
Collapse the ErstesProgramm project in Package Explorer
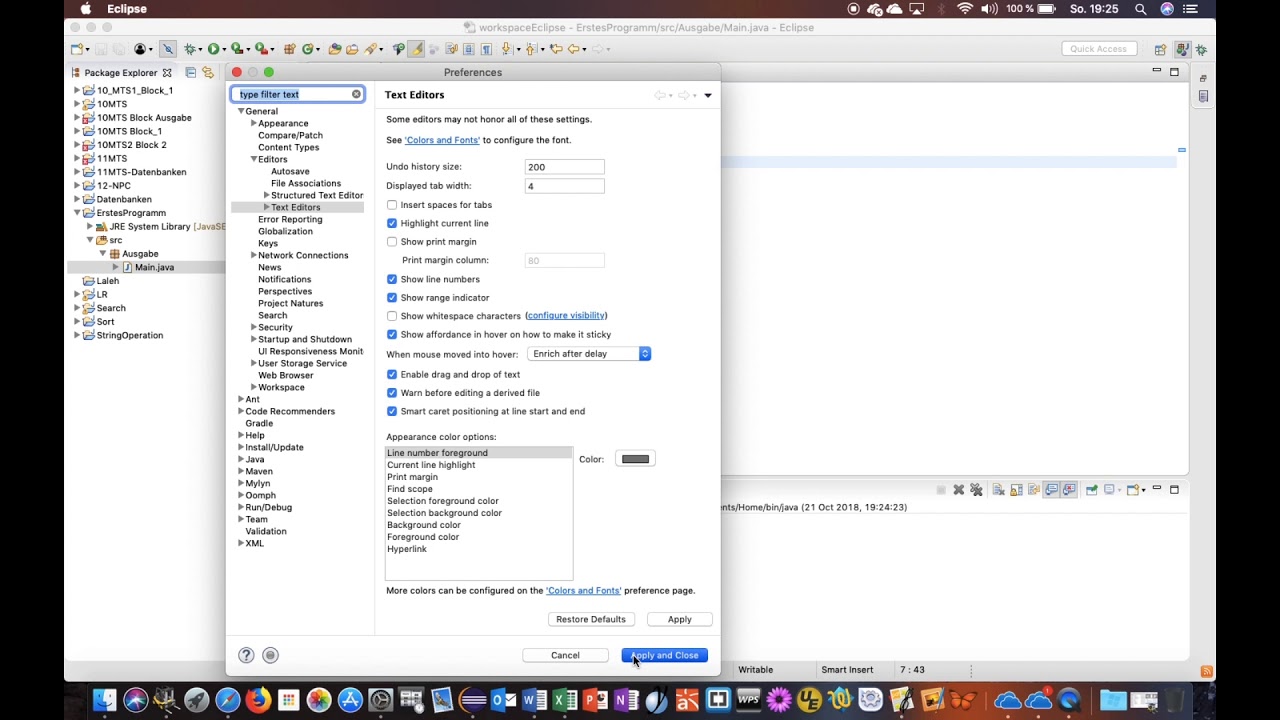tap(77, 213)
